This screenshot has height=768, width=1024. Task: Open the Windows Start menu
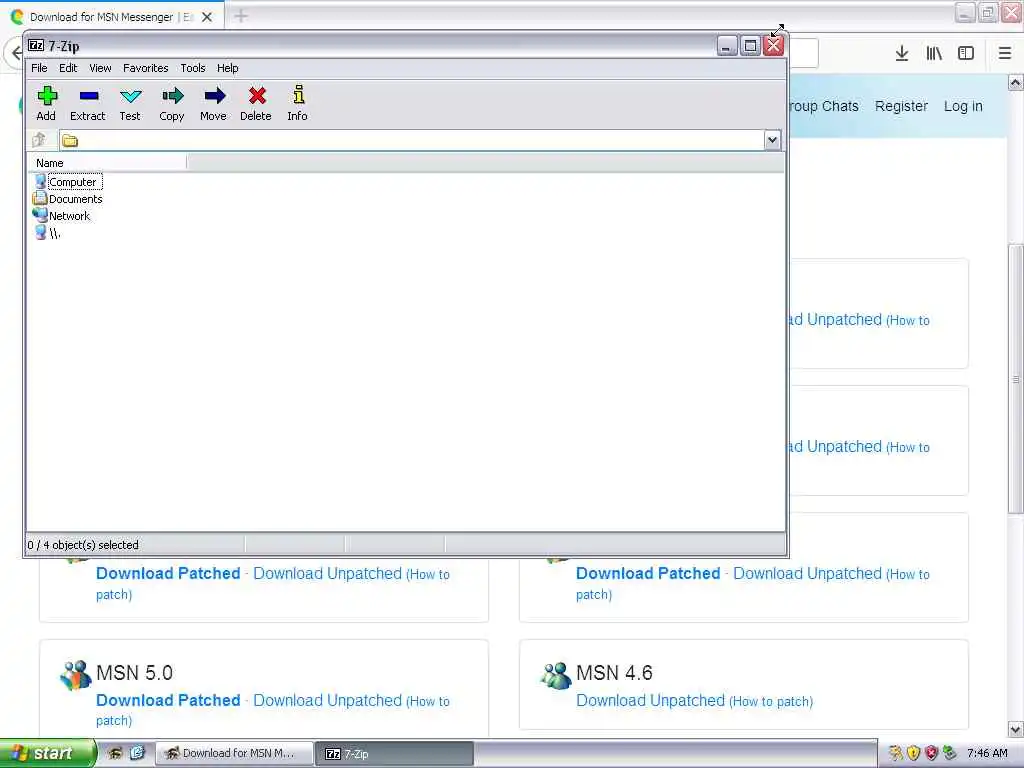47,753
